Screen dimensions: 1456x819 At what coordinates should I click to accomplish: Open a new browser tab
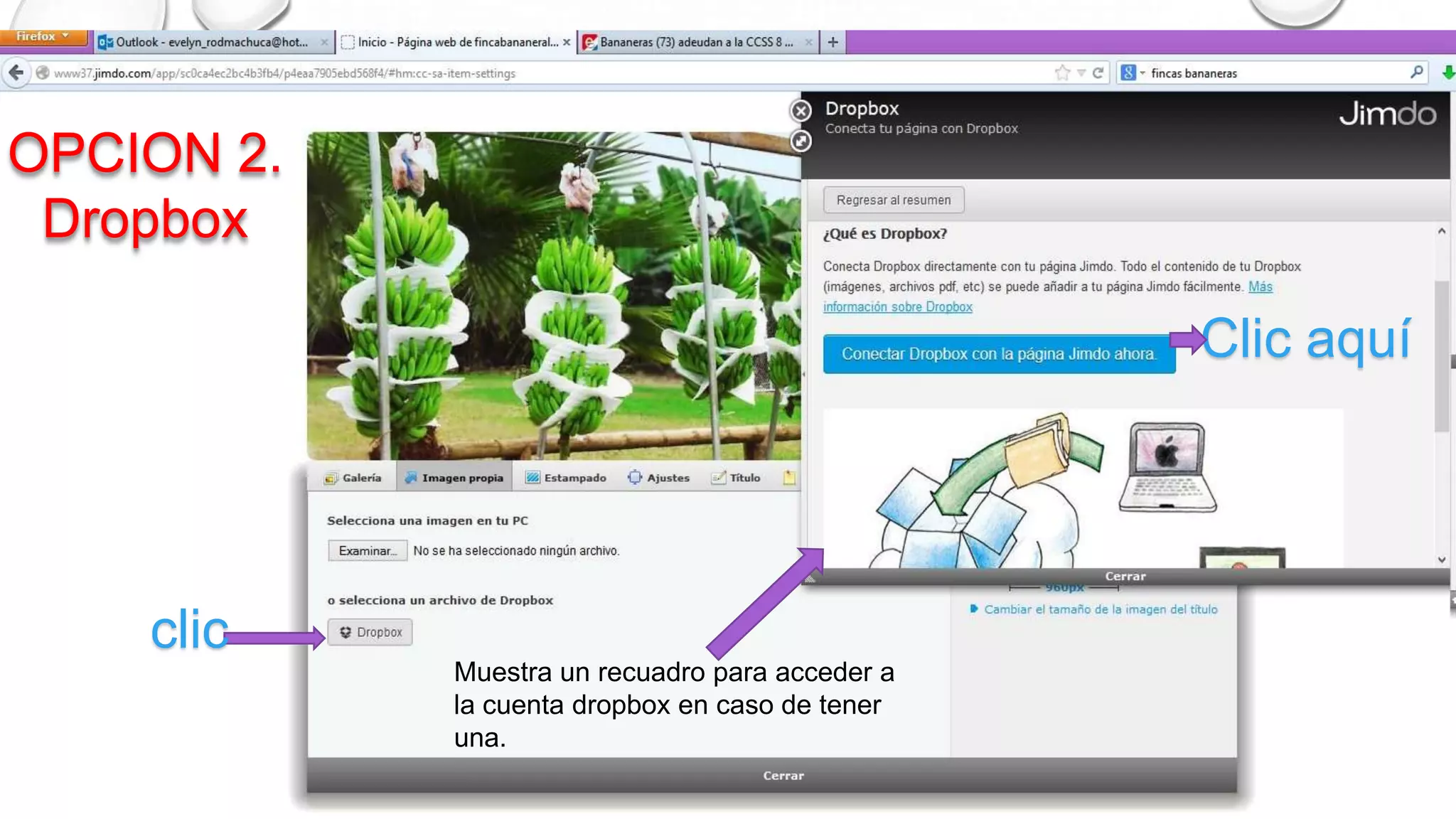pyautogui.click(x=833, y=43)
